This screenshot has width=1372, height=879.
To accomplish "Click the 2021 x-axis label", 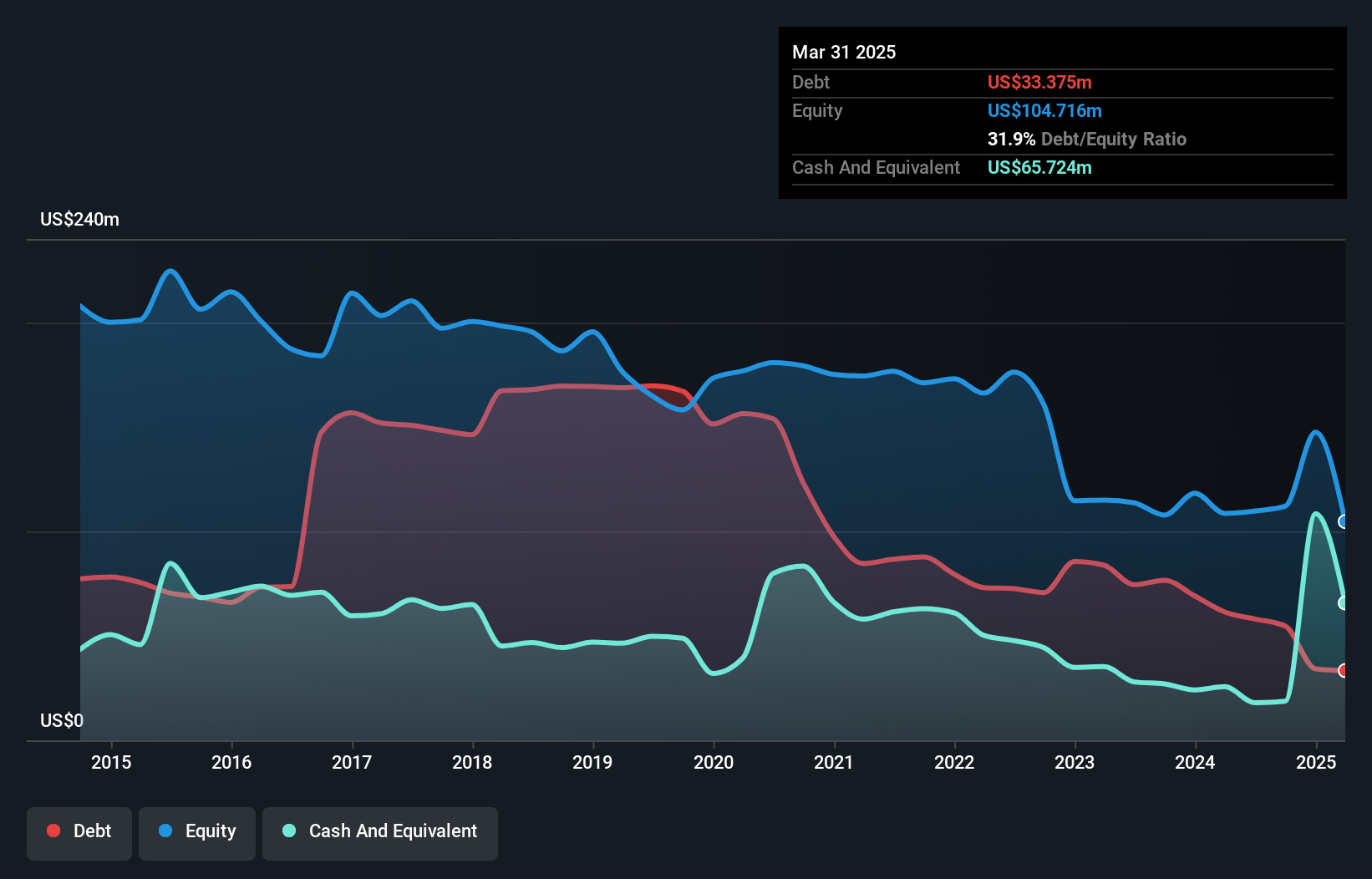I will click(x=834, y=762).
